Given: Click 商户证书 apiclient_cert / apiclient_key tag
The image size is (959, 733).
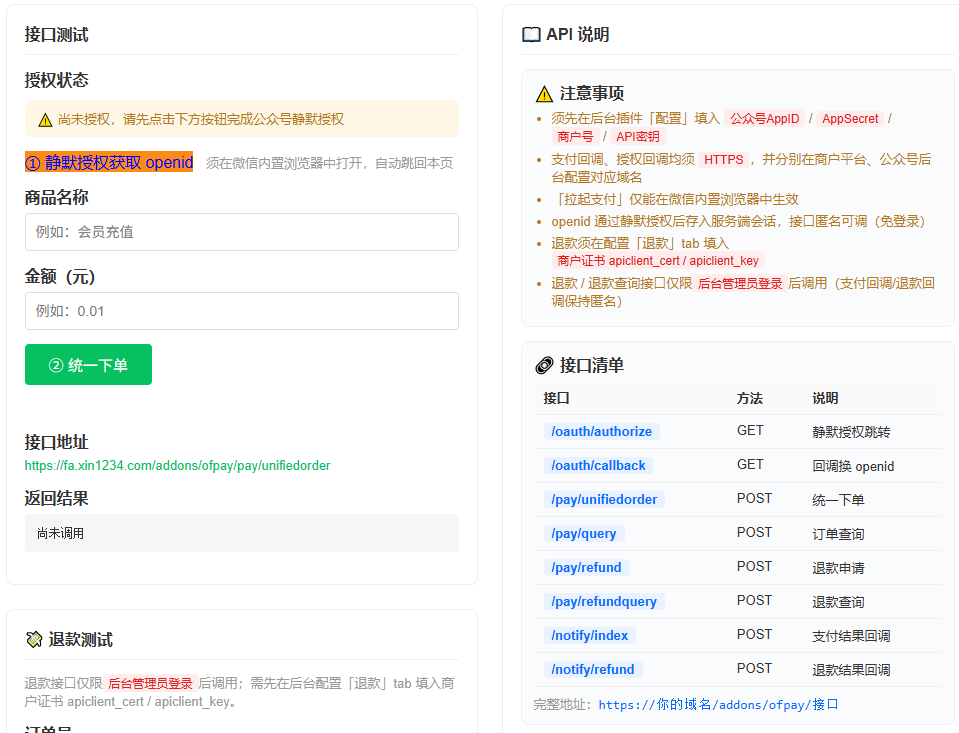Looking at the screenshot, I should click(x=657, y=261).
